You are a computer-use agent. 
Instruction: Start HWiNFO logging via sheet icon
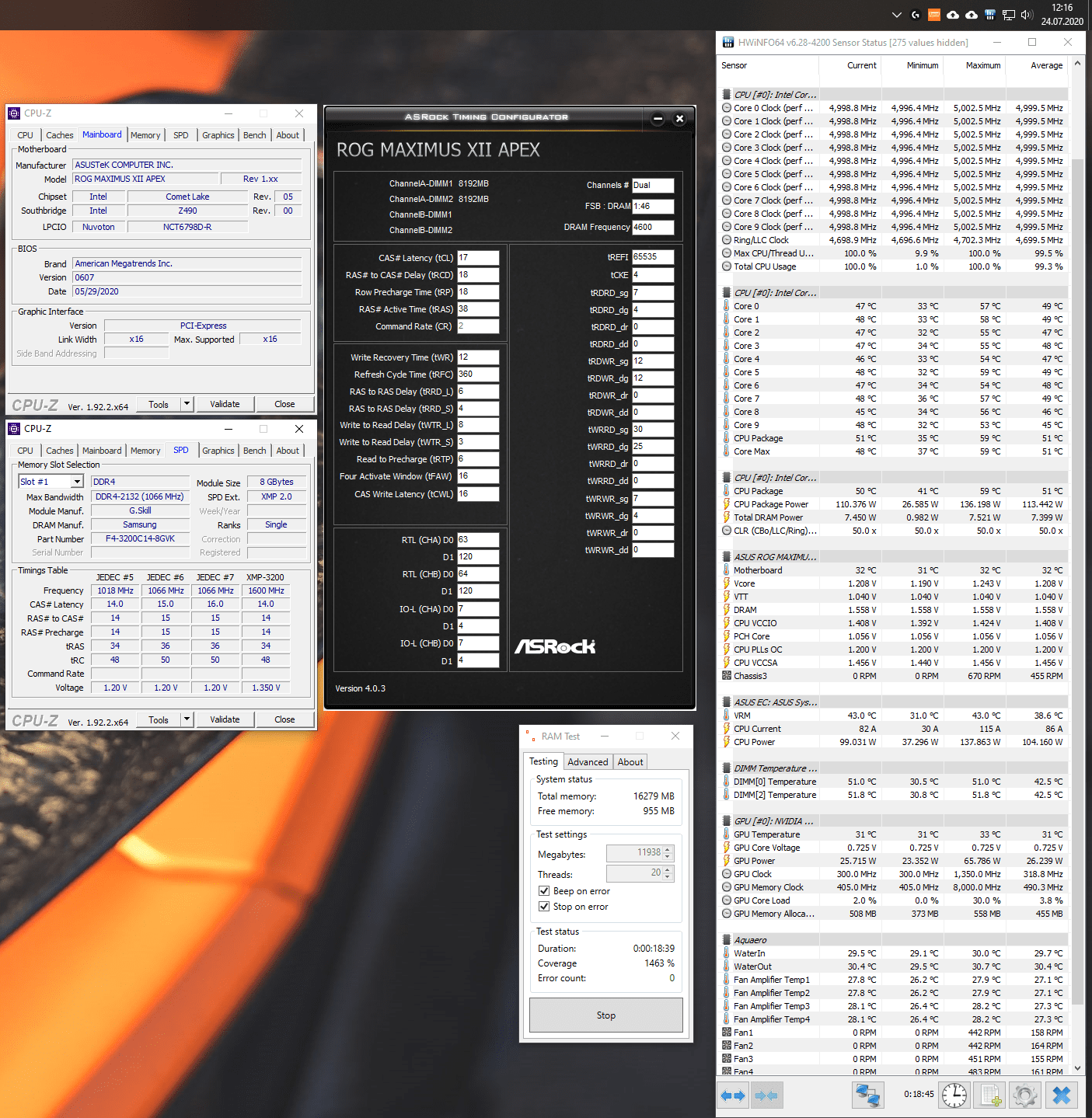(990, 1095)
